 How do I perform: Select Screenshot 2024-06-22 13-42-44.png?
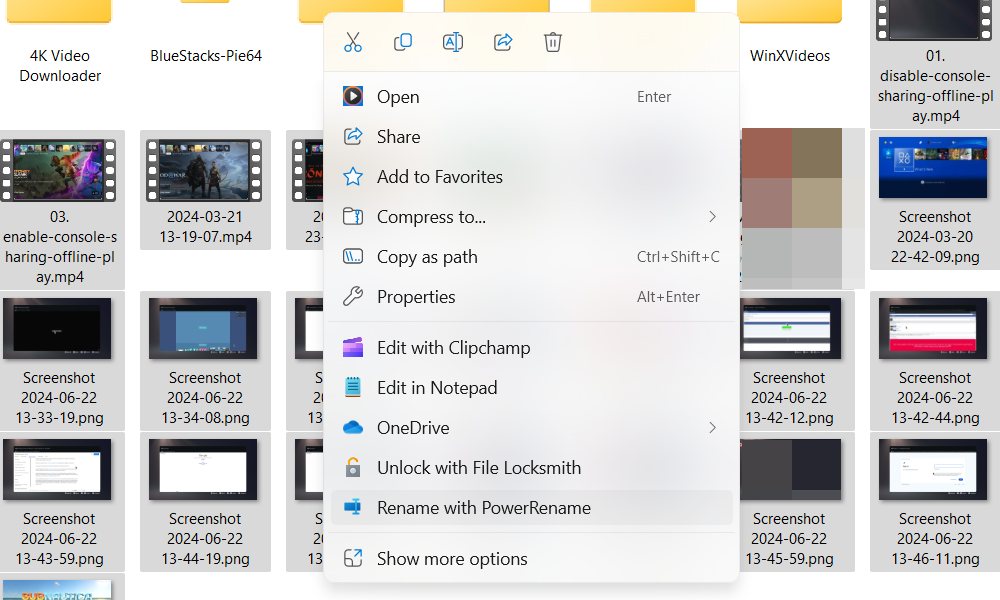click(x=935, y=361)
